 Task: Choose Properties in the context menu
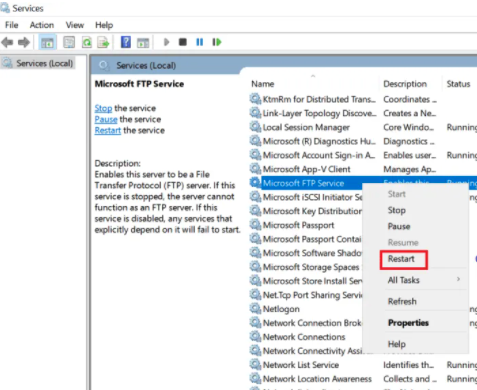(408, 323)
